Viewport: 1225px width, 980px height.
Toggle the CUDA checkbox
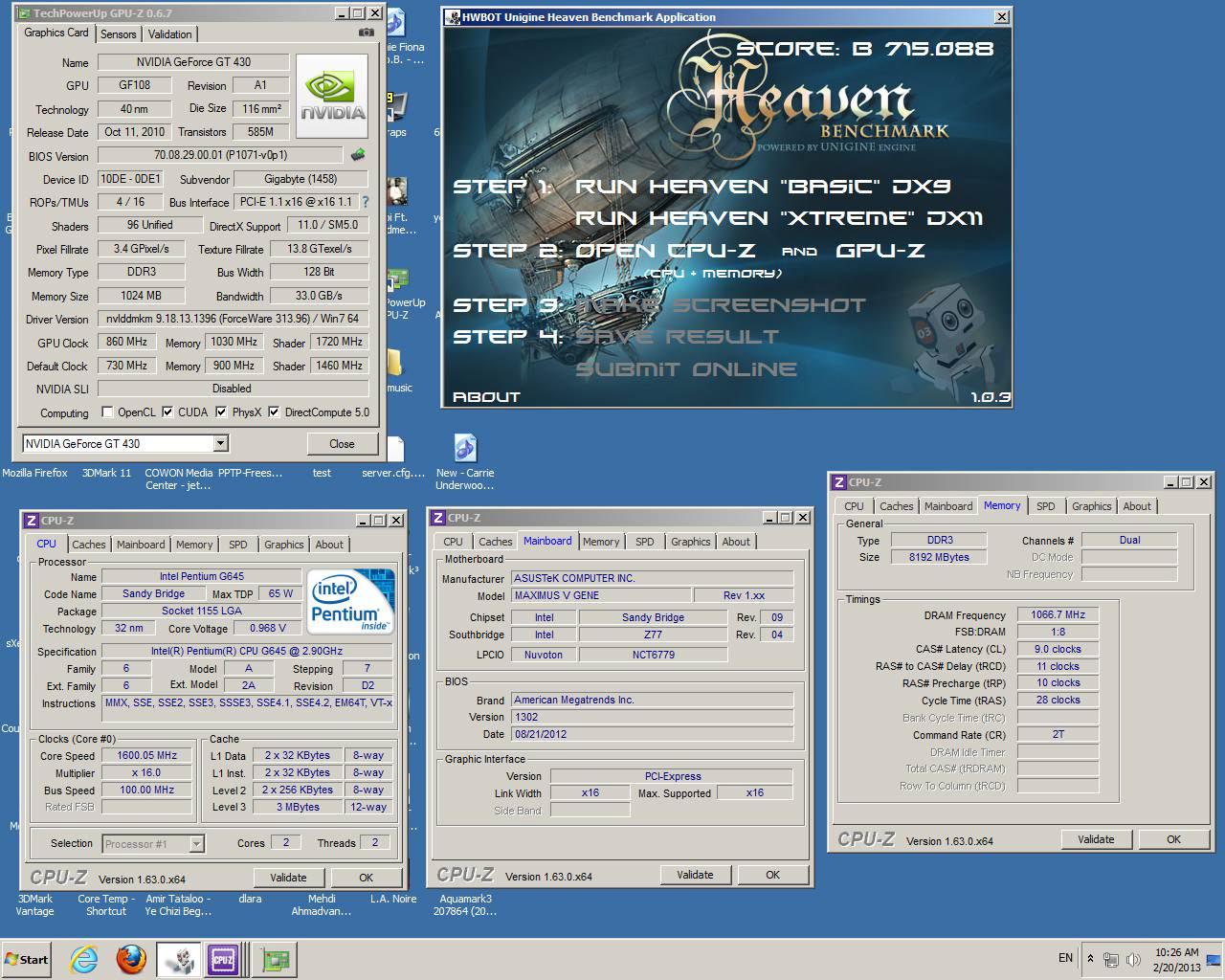168,412
